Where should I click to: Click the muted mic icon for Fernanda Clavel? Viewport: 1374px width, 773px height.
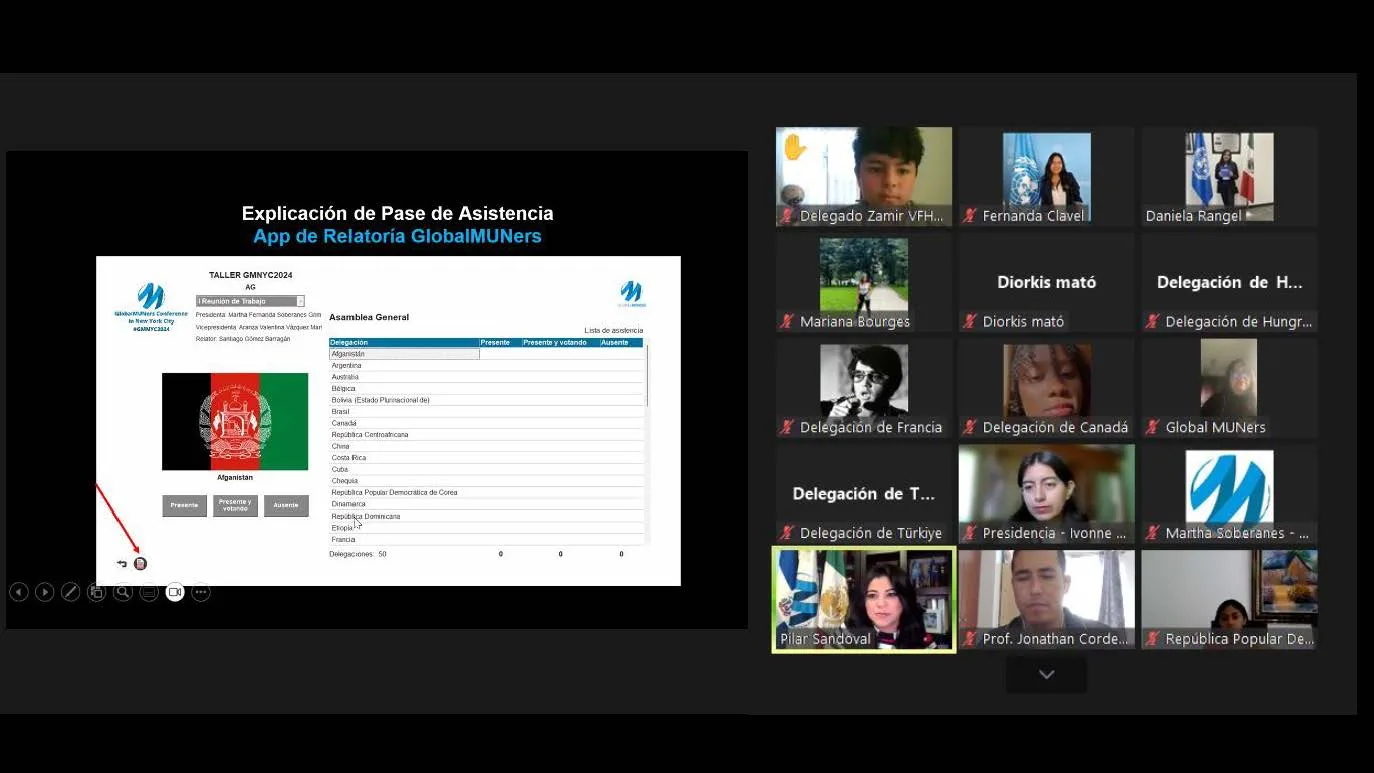pyautogui.click(x=970, y=216)
